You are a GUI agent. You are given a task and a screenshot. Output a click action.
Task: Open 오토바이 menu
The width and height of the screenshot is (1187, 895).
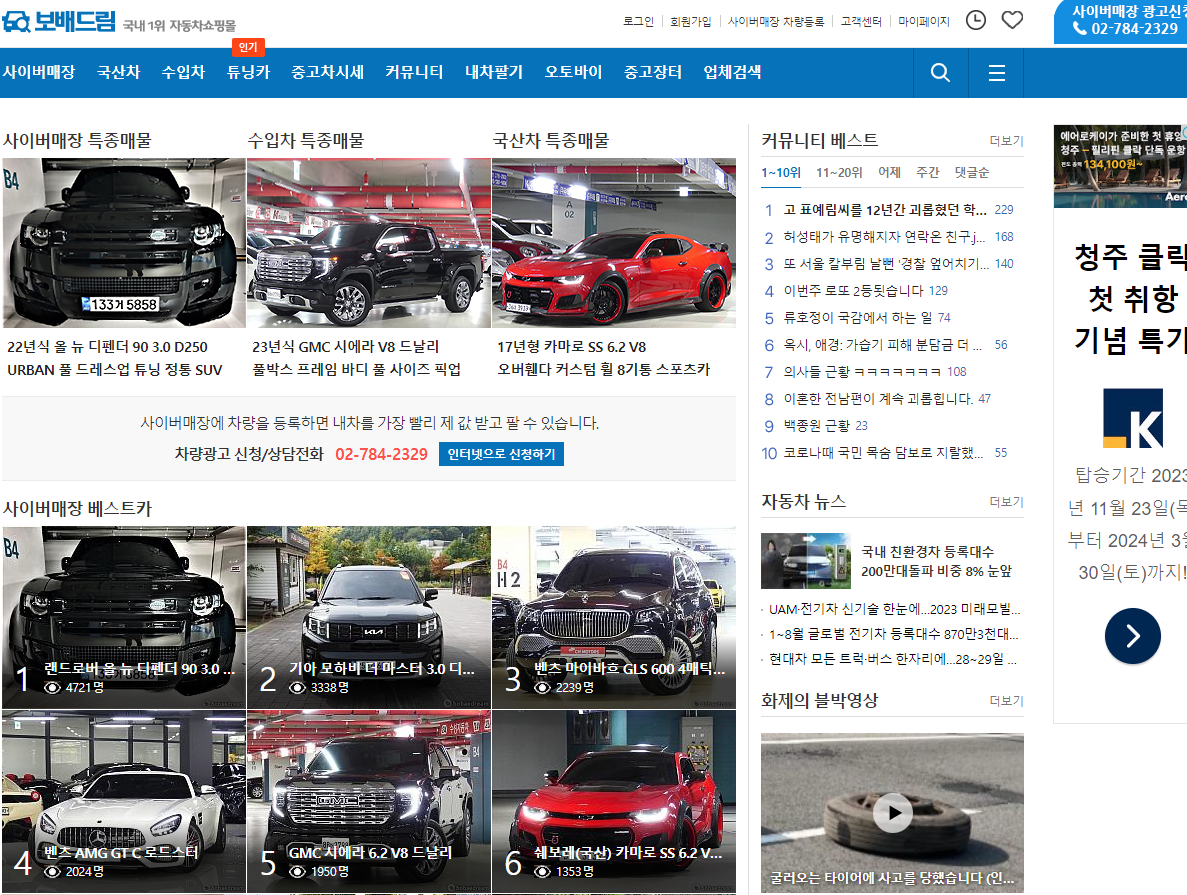[573, 72]
